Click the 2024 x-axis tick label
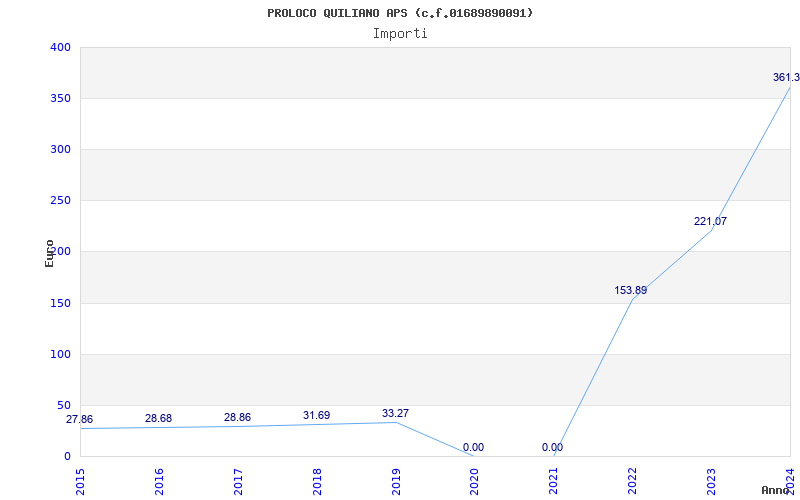The height and width of the screenshot is (500, 800). (x=790, y=482)
